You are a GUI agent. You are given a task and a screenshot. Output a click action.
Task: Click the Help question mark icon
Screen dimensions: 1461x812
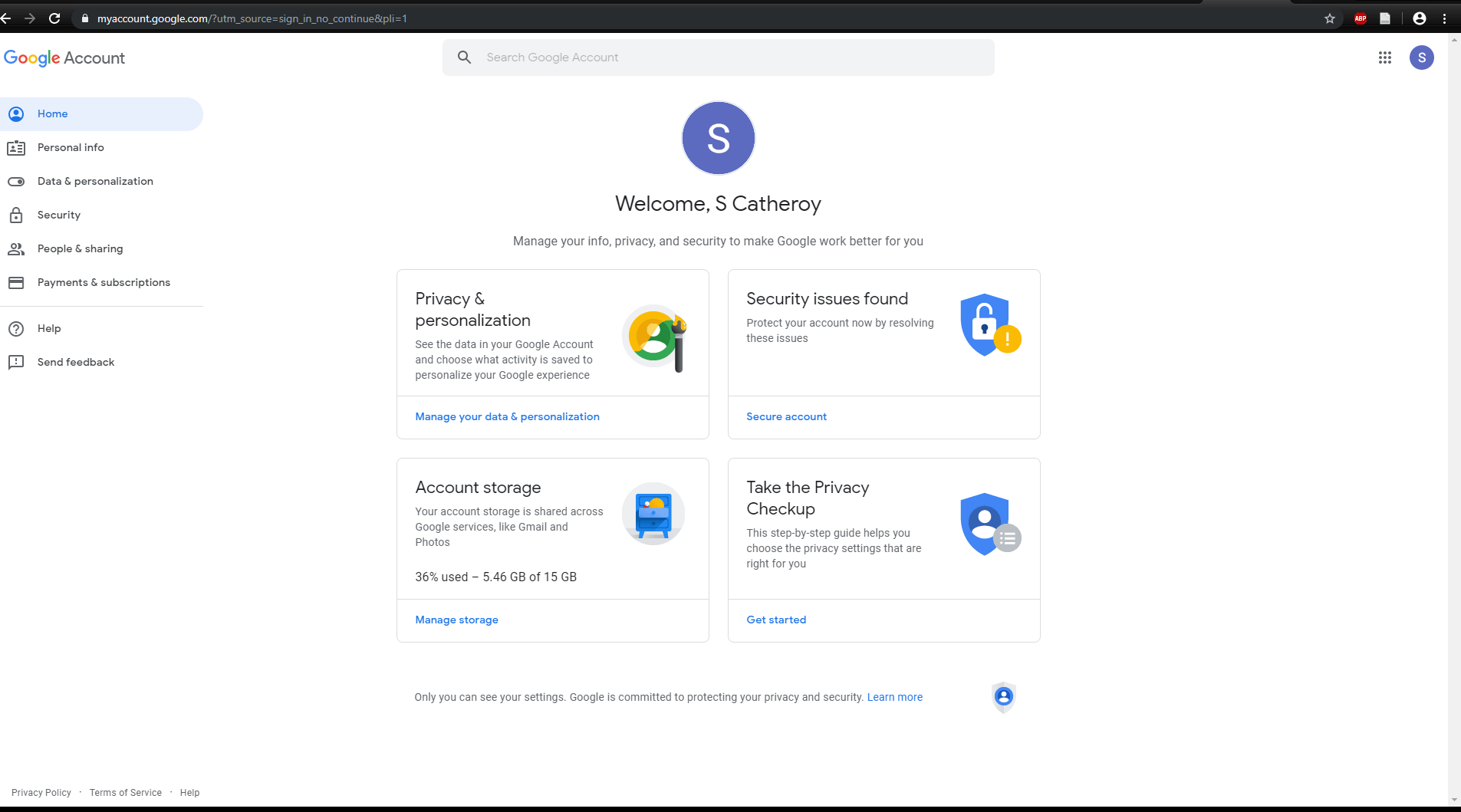click(16, 329)
